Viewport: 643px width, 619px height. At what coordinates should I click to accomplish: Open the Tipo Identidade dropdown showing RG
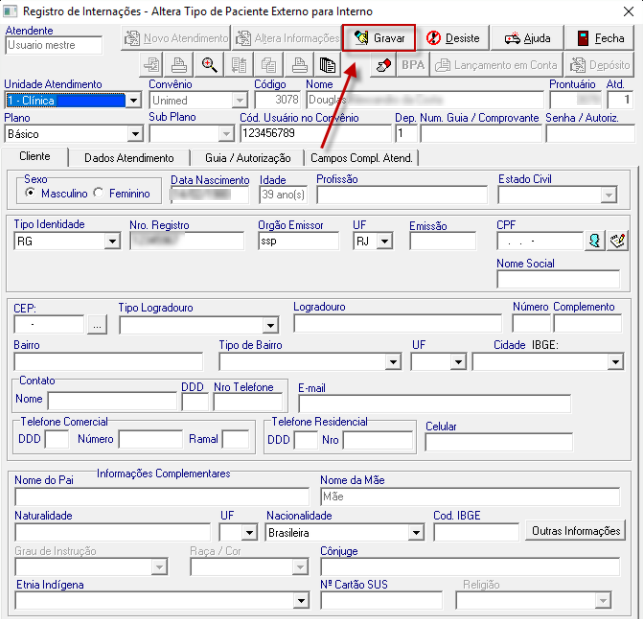click(112, 241)
